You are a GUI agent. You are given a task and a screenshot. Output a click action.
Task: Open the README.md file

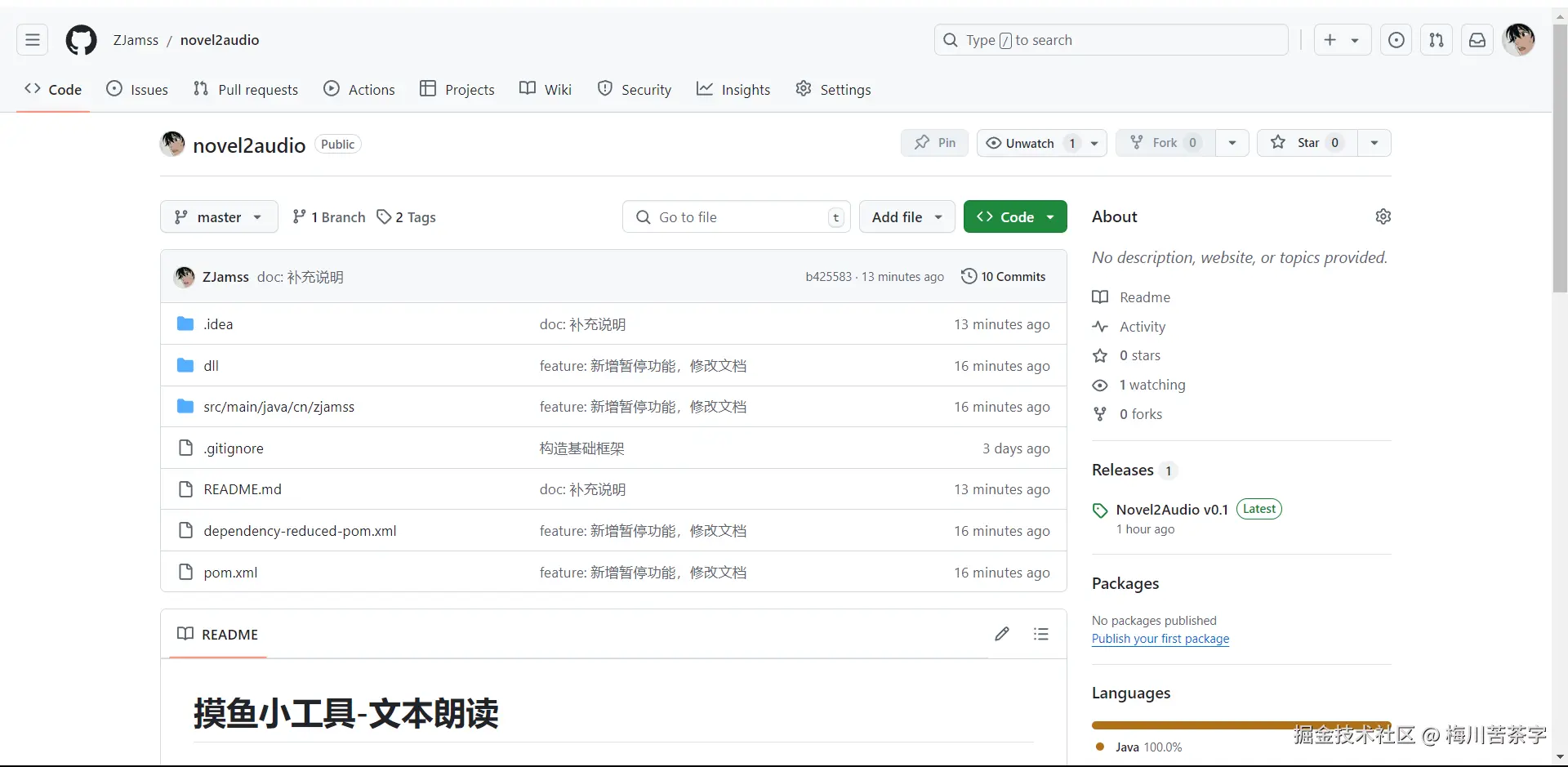coord(243,489)
